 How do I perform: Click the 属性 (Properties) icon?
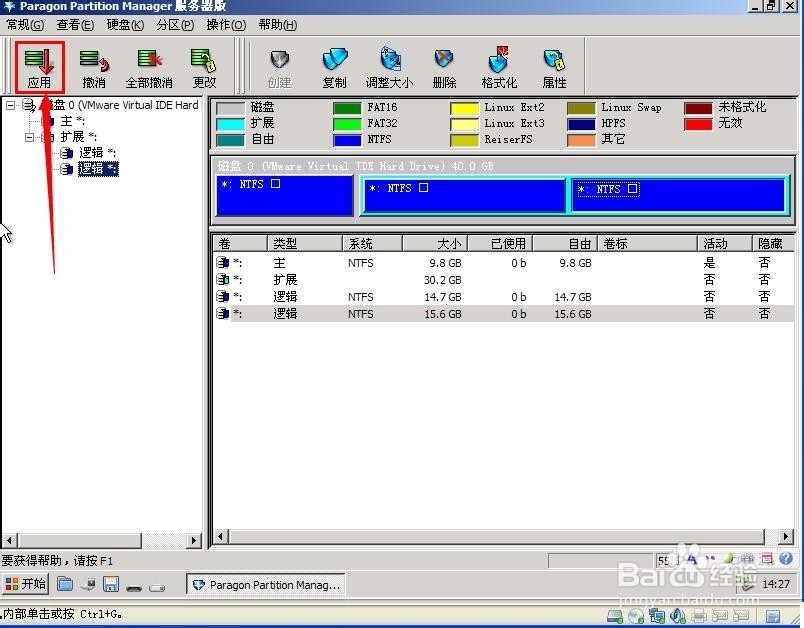point(554,67)
